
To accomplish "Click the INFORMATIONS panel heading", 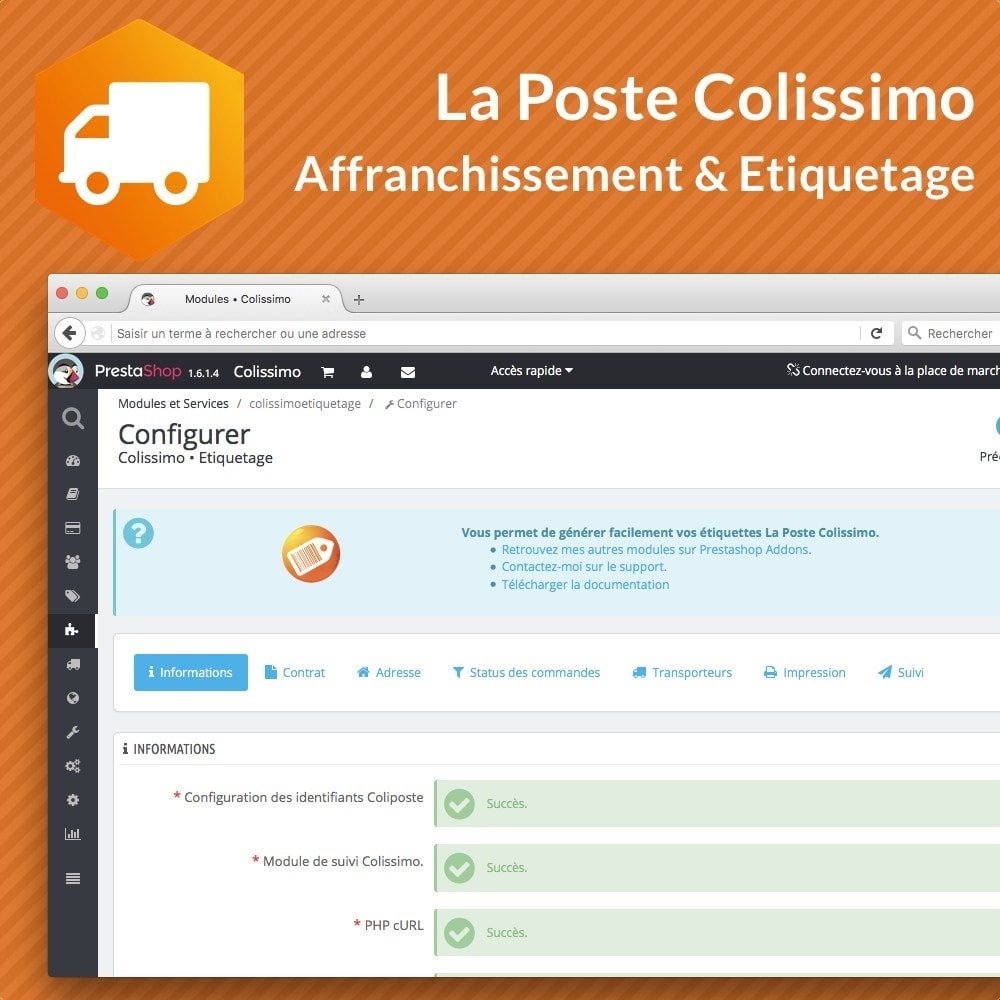I will [169, 749].
